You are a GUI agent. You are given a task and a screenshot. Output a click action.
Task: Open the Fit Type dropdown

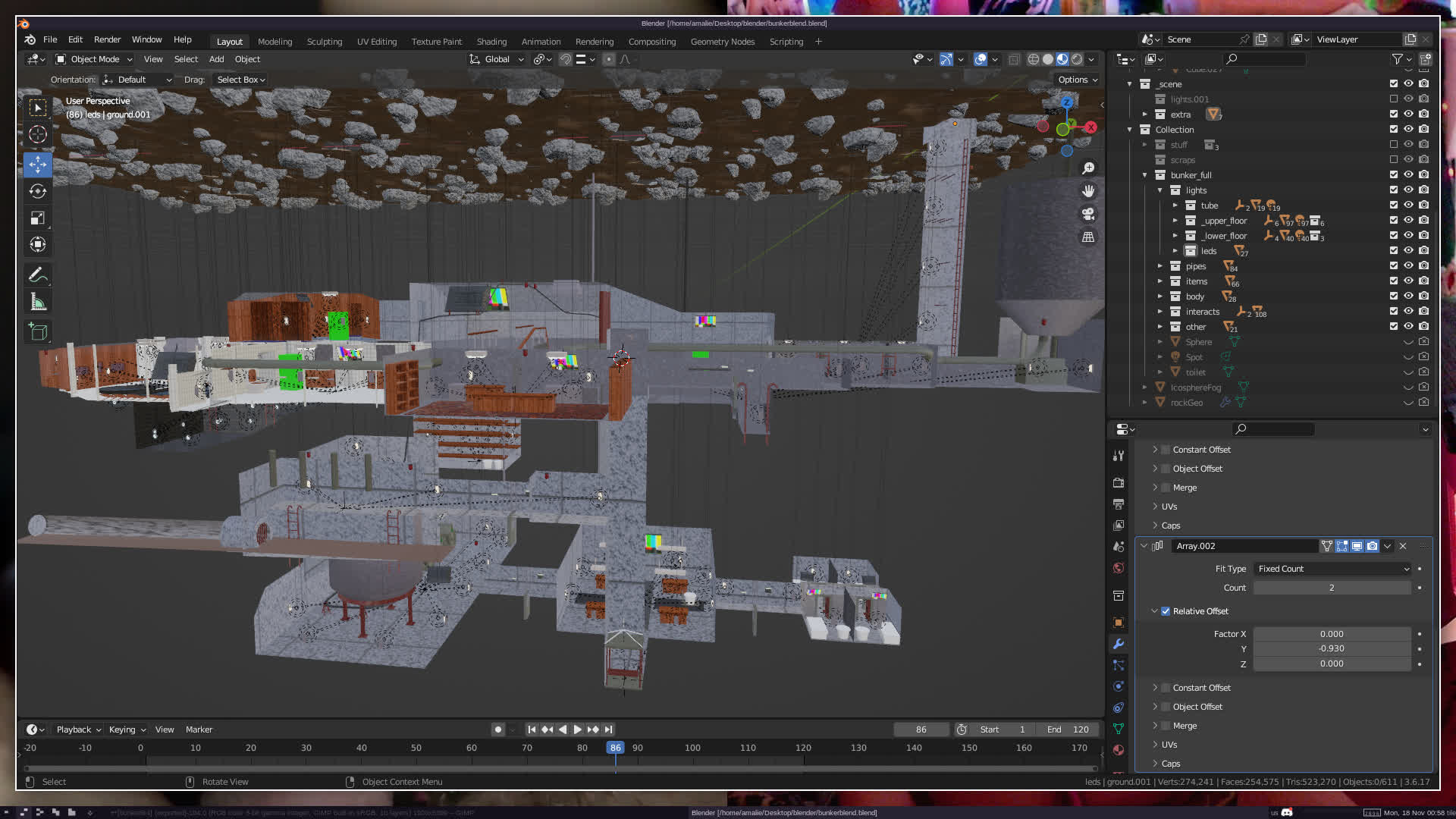(x=1332, y=569)
